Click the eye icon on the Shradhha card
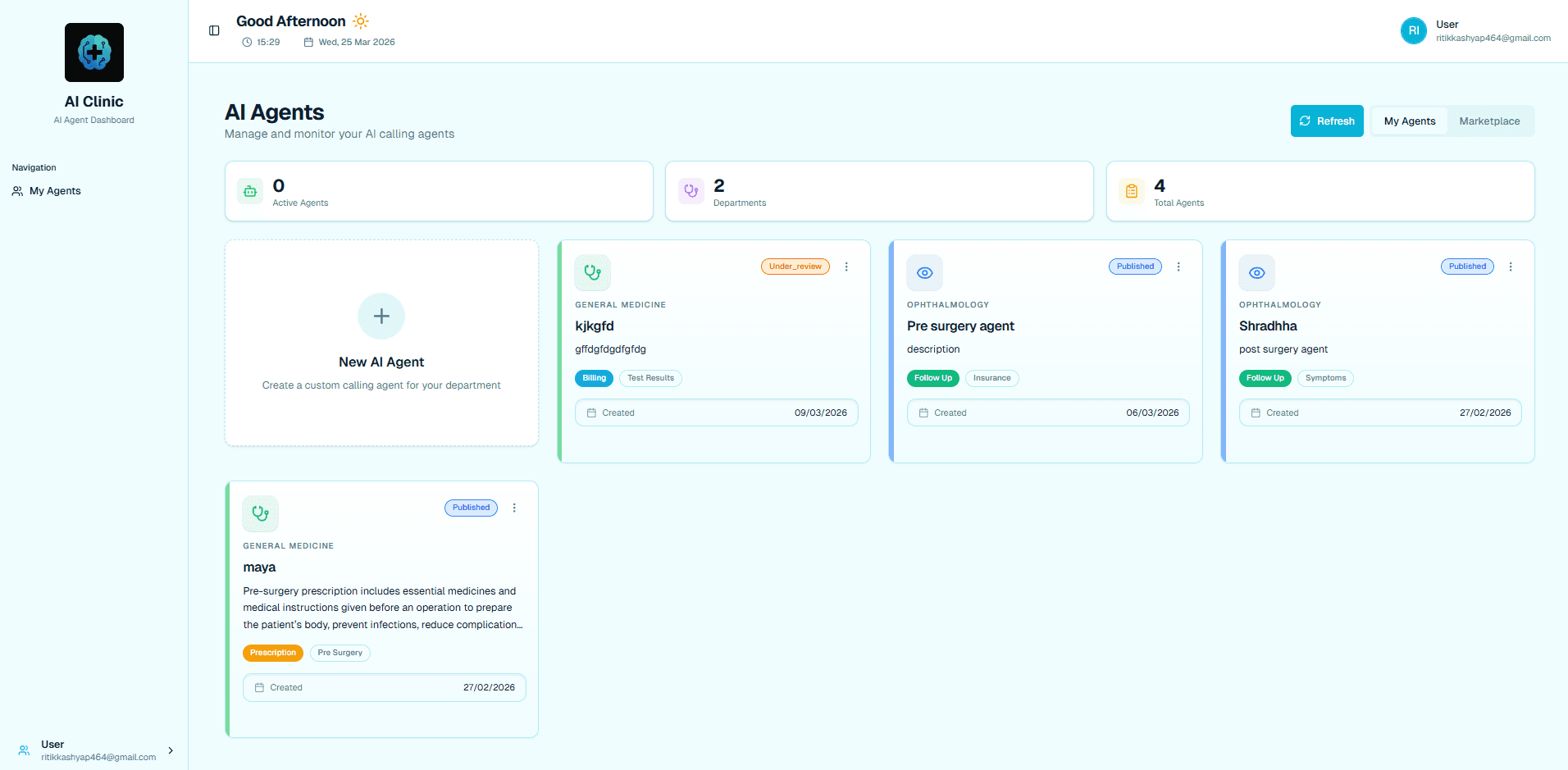1568x770 pixels. tap(1256, 272)
